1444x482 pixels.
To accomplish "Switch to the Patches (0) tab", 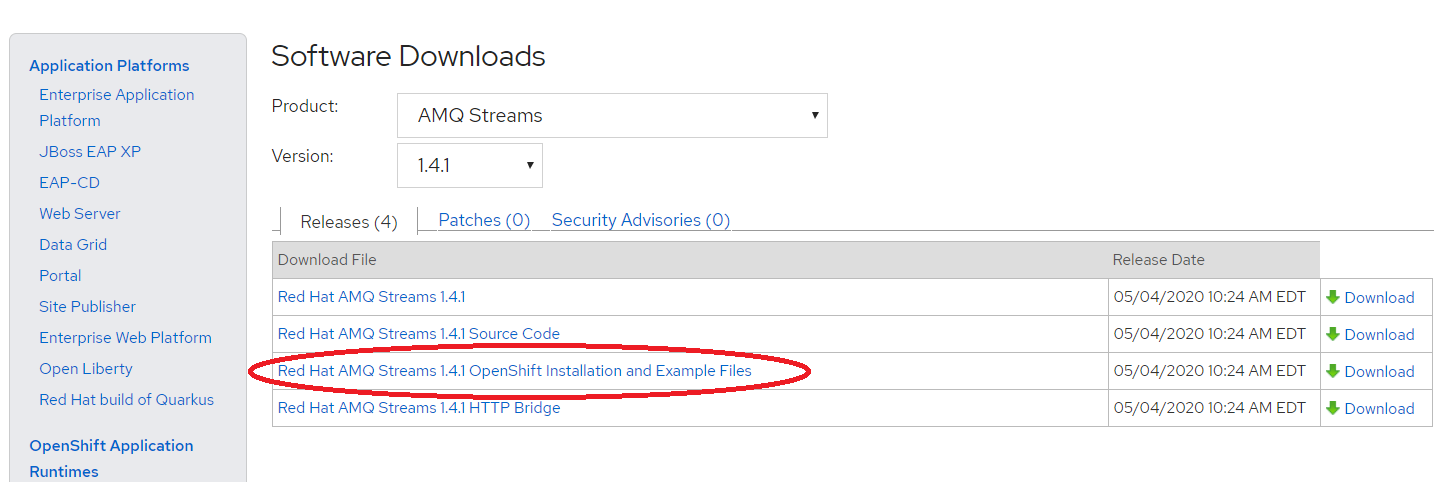I will pyautogui.click(x=484, y=220).
